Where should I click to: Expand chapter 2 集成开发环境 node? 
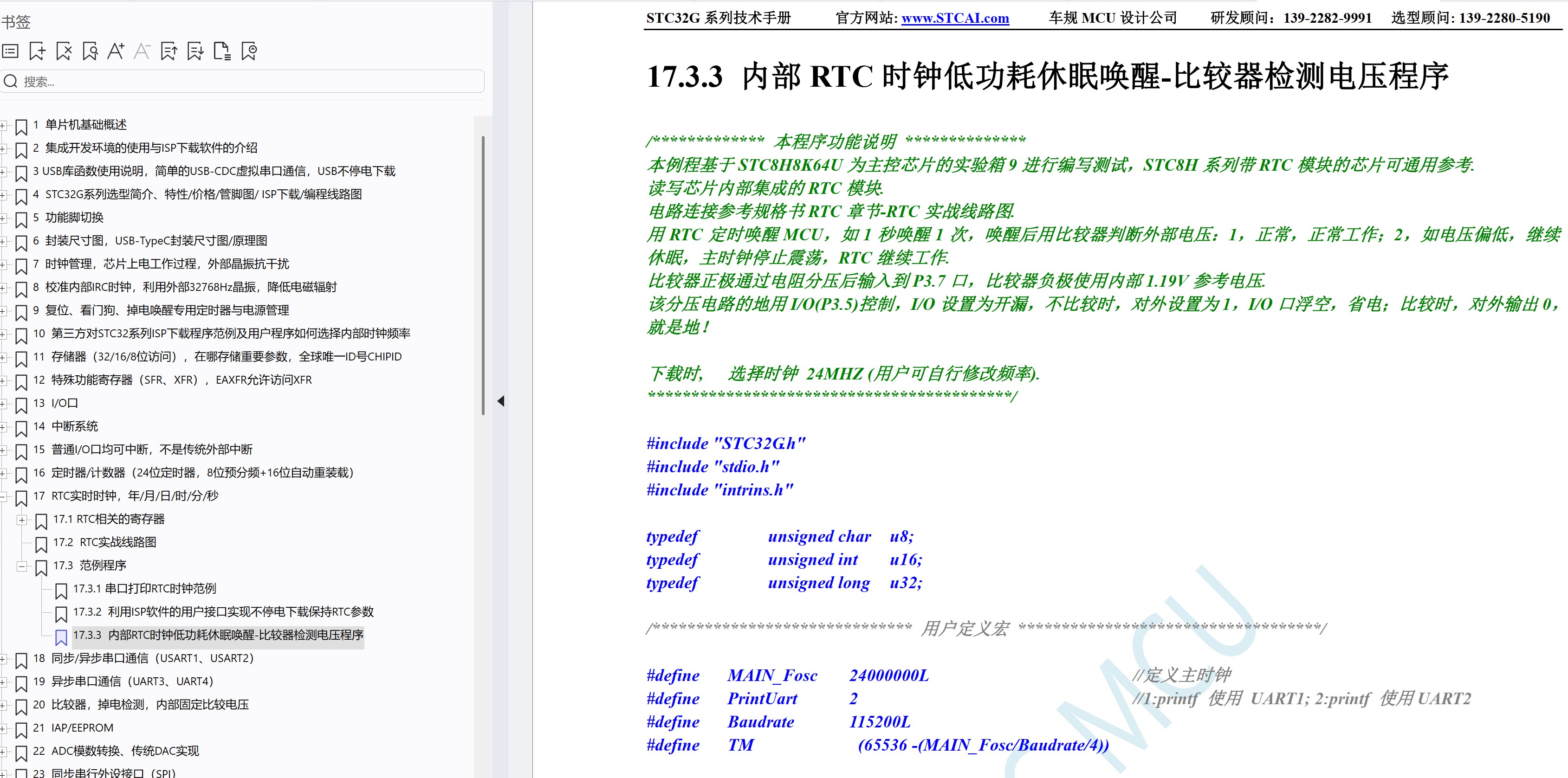(2, 148)
